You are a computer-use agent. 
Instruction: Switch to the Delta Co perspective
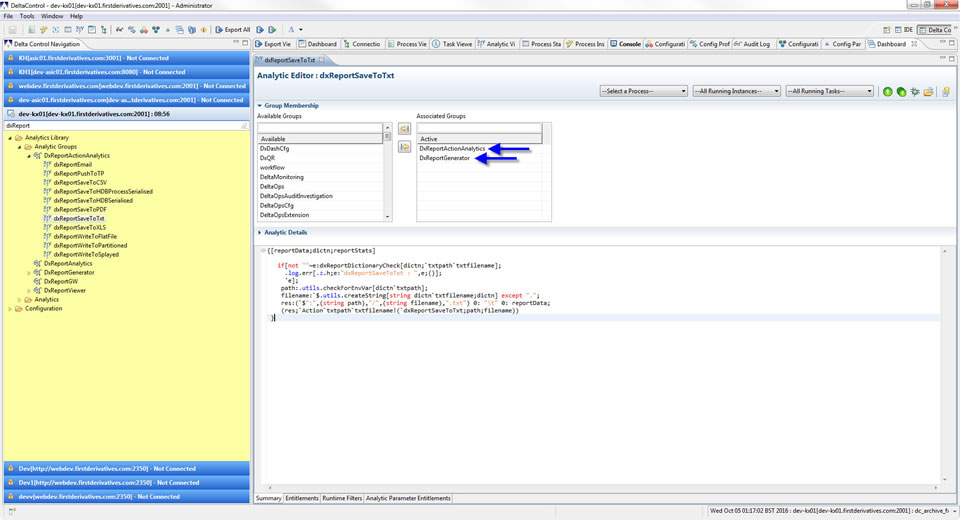click(935, 29)
